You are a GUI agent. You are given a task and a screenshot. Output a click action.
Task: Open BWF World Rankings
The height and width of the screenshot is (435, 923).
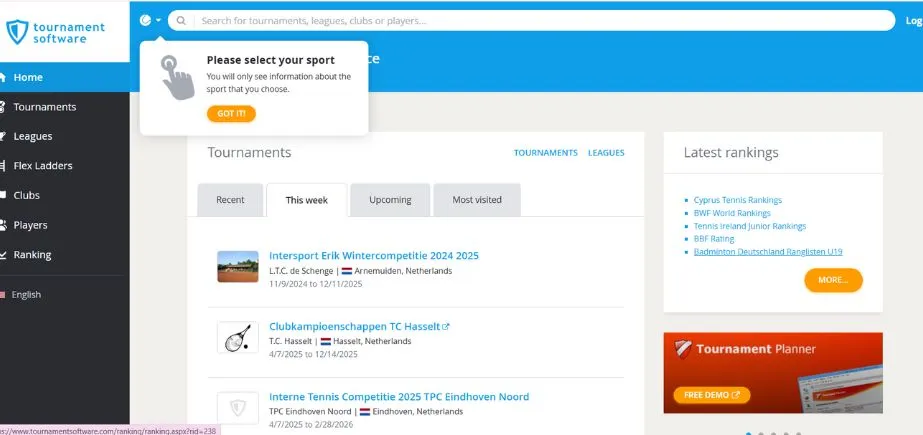pos(732,213)
